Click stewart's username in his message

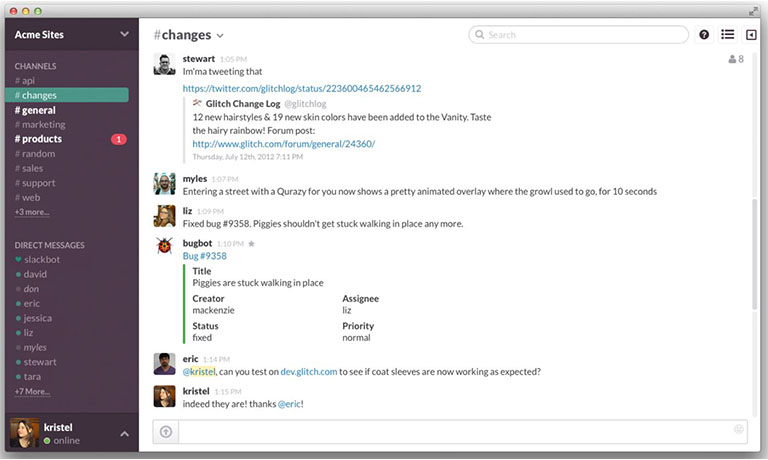click(x=199, y=59)
